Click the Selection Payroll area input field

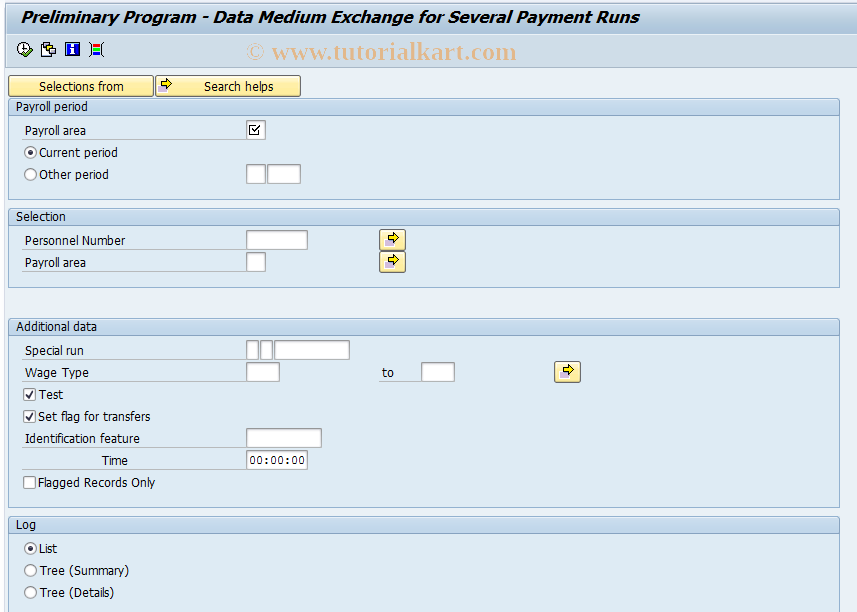click(x=256, y=262)
